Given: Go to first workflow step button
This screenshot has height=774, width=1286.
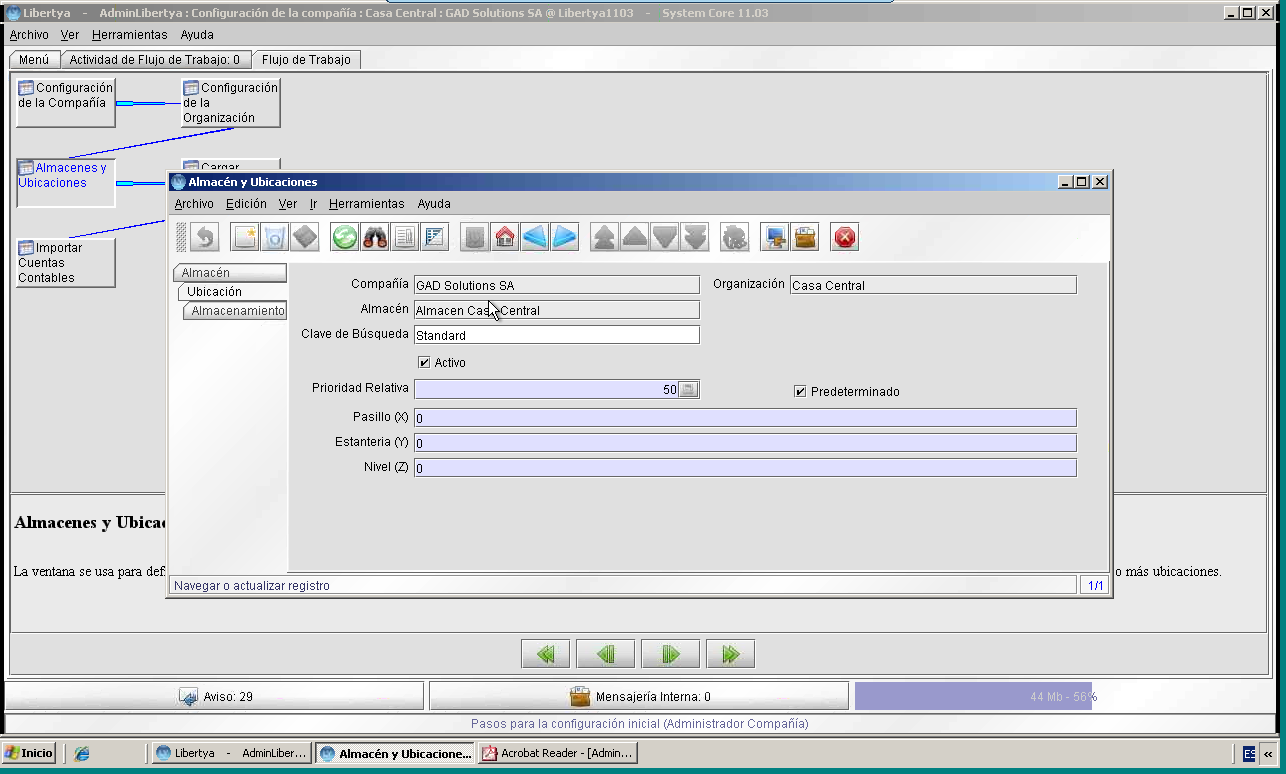Looking at the screenshot, I should (546, 654).
